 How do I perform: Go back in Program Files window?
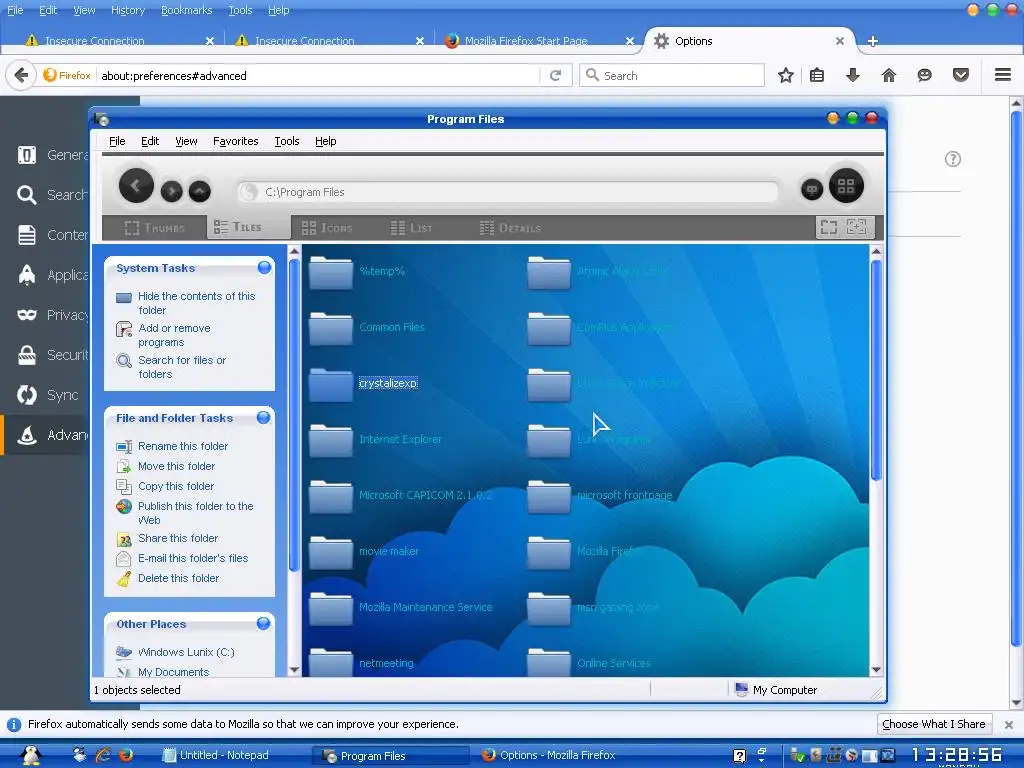(x=136, y=186)
